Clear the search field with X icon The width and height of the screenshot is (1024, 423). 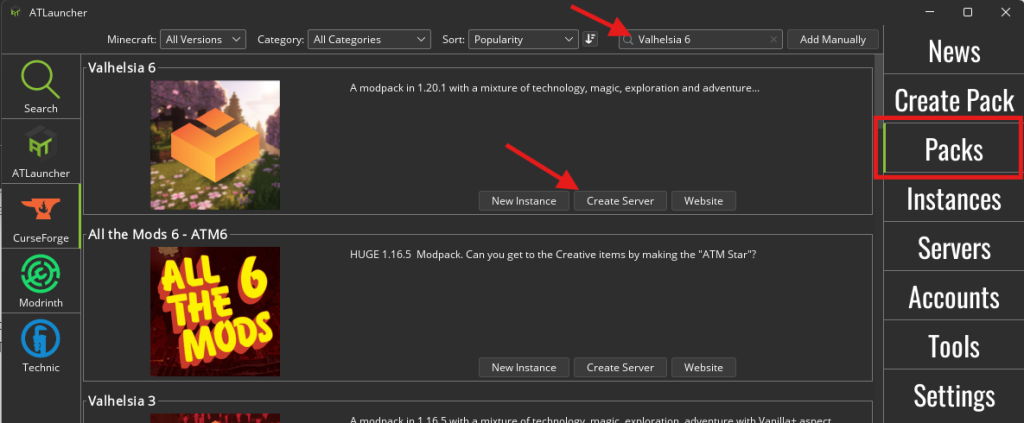pos(774,40)
